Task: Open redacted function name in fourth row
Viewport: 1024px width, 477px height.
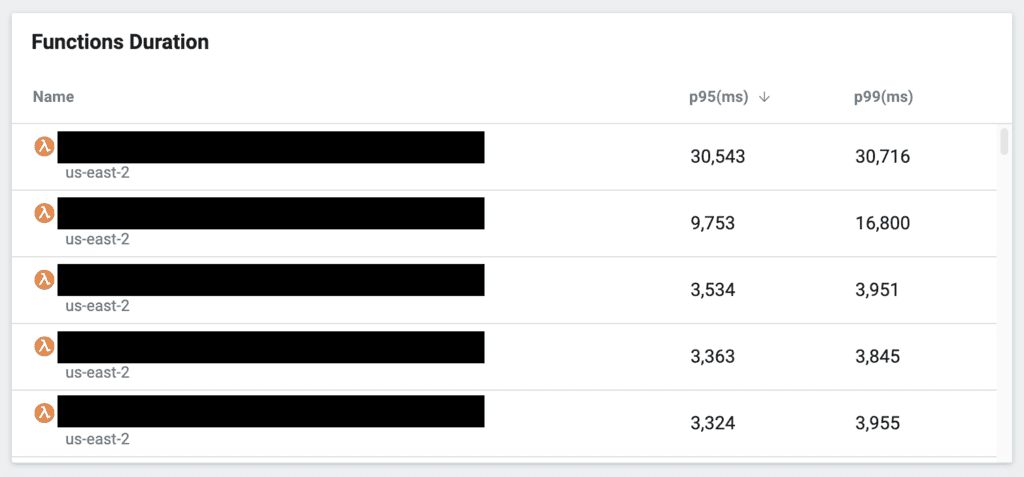Action: point(270,346)
